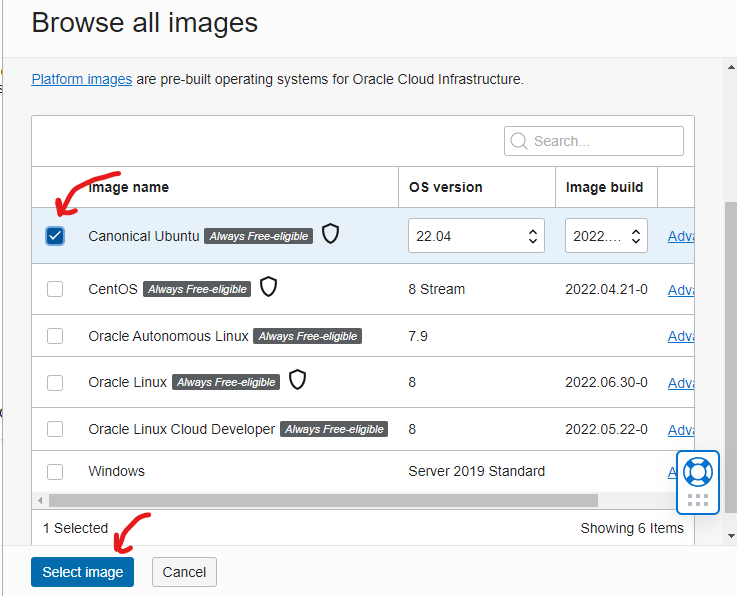This screenshot has height=596, width=737.
Task: Open Advanced link in Oracle Autonomous Linux row
Action: coord(681,336)
